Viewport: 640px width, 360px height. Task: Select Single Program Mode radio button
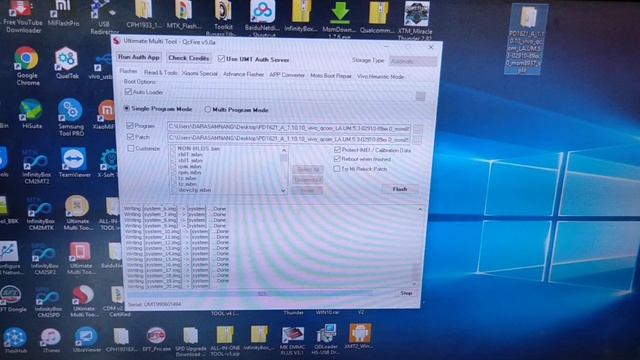[x=127, y=108]
